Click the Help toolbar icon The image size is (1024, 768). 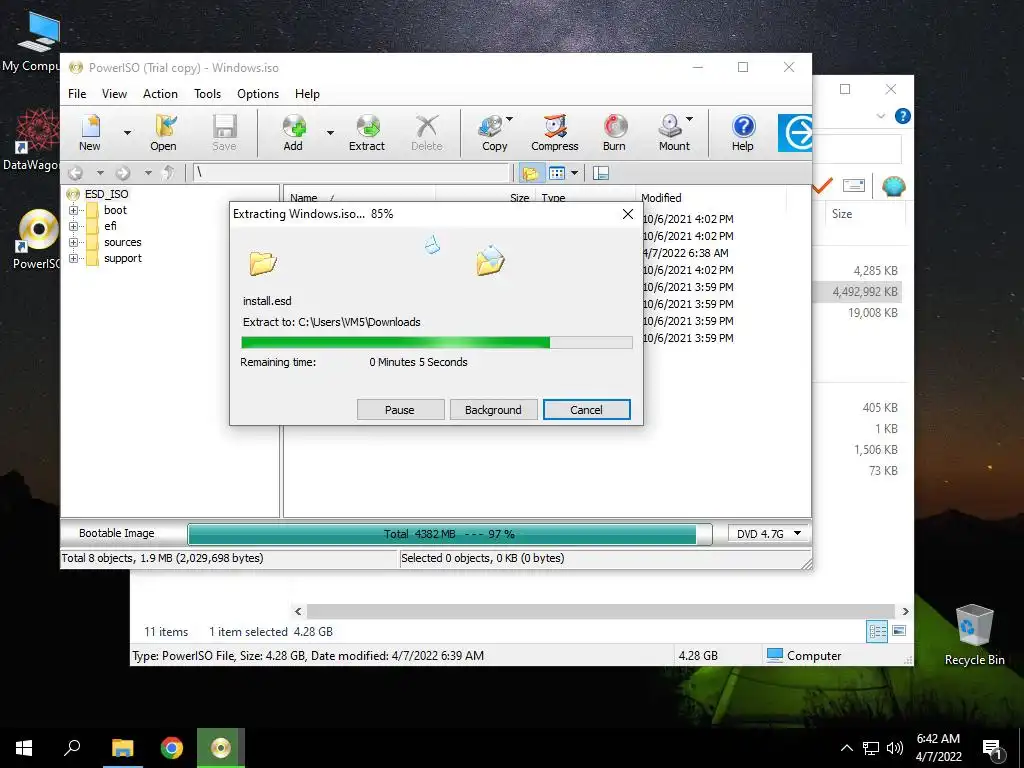(x=743, y=133)
